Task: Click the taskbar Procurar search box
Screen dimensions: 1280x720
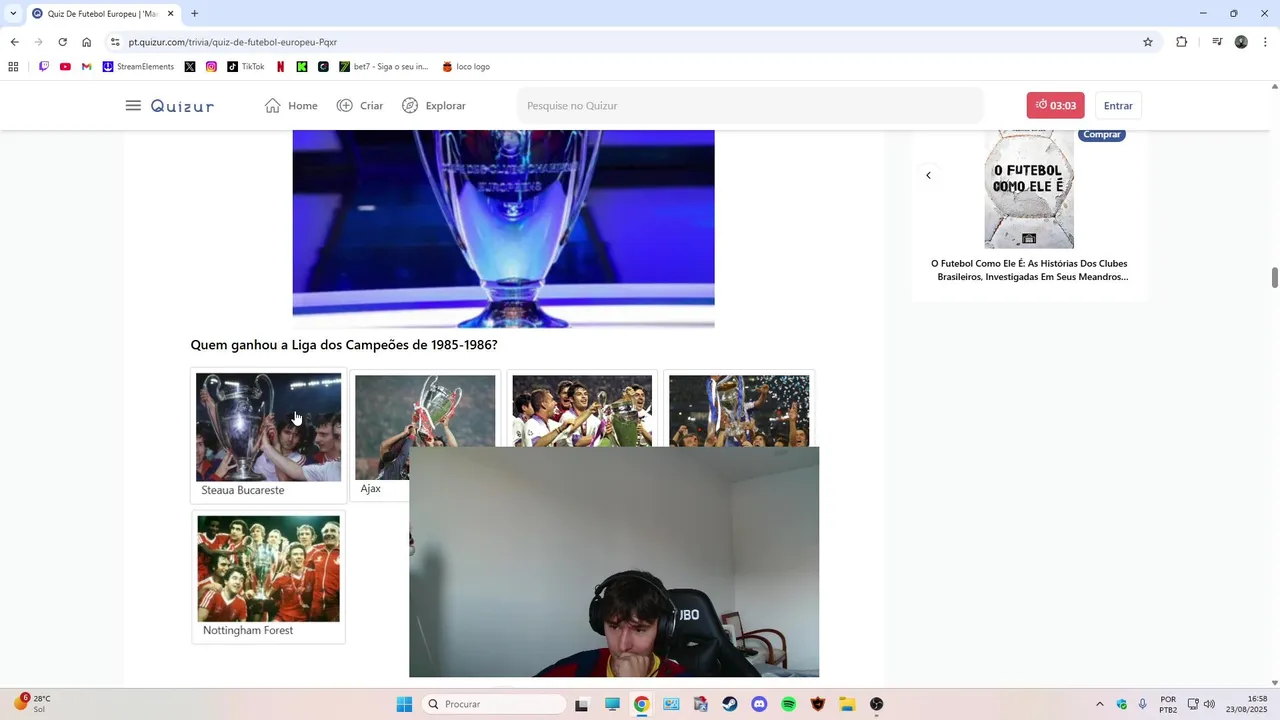Action: pos(494,704)
